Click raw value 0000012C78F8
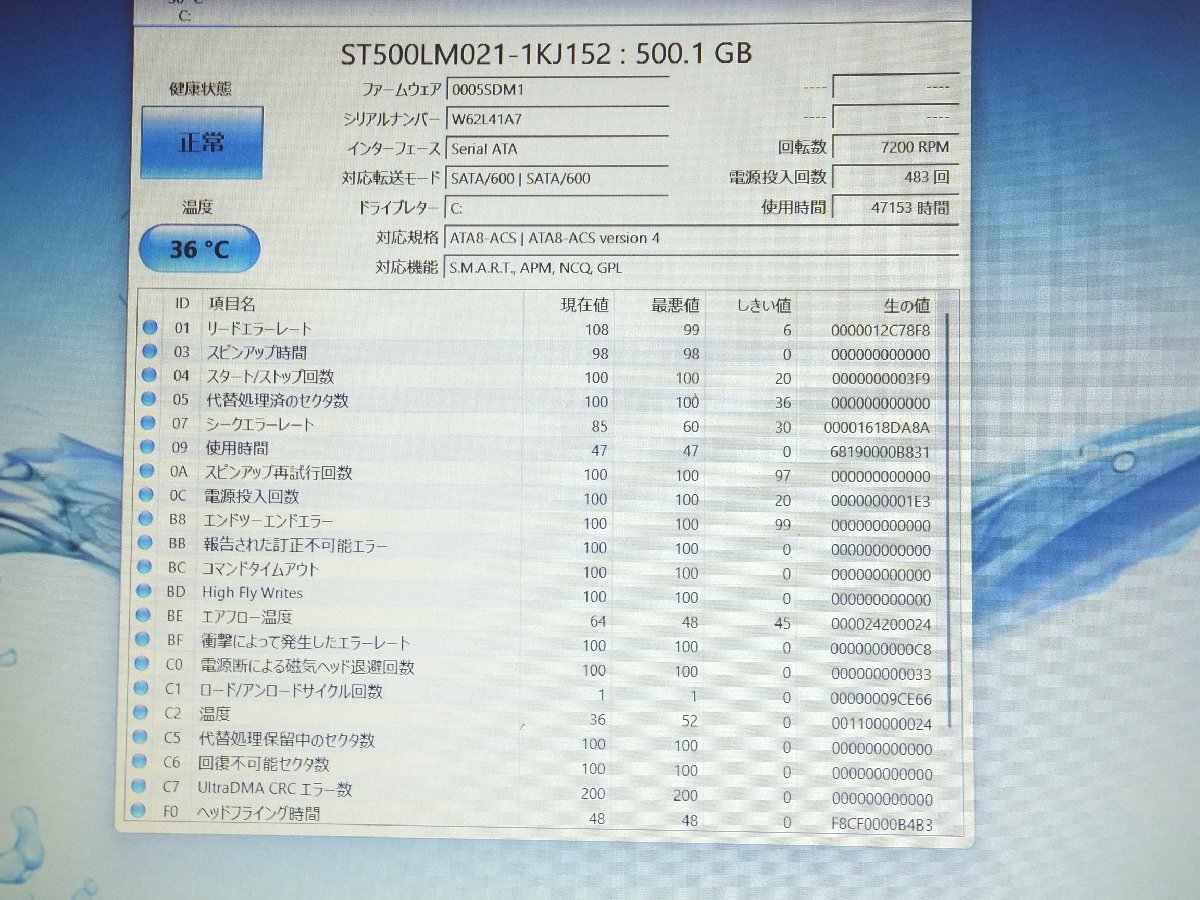 (880, 330)
